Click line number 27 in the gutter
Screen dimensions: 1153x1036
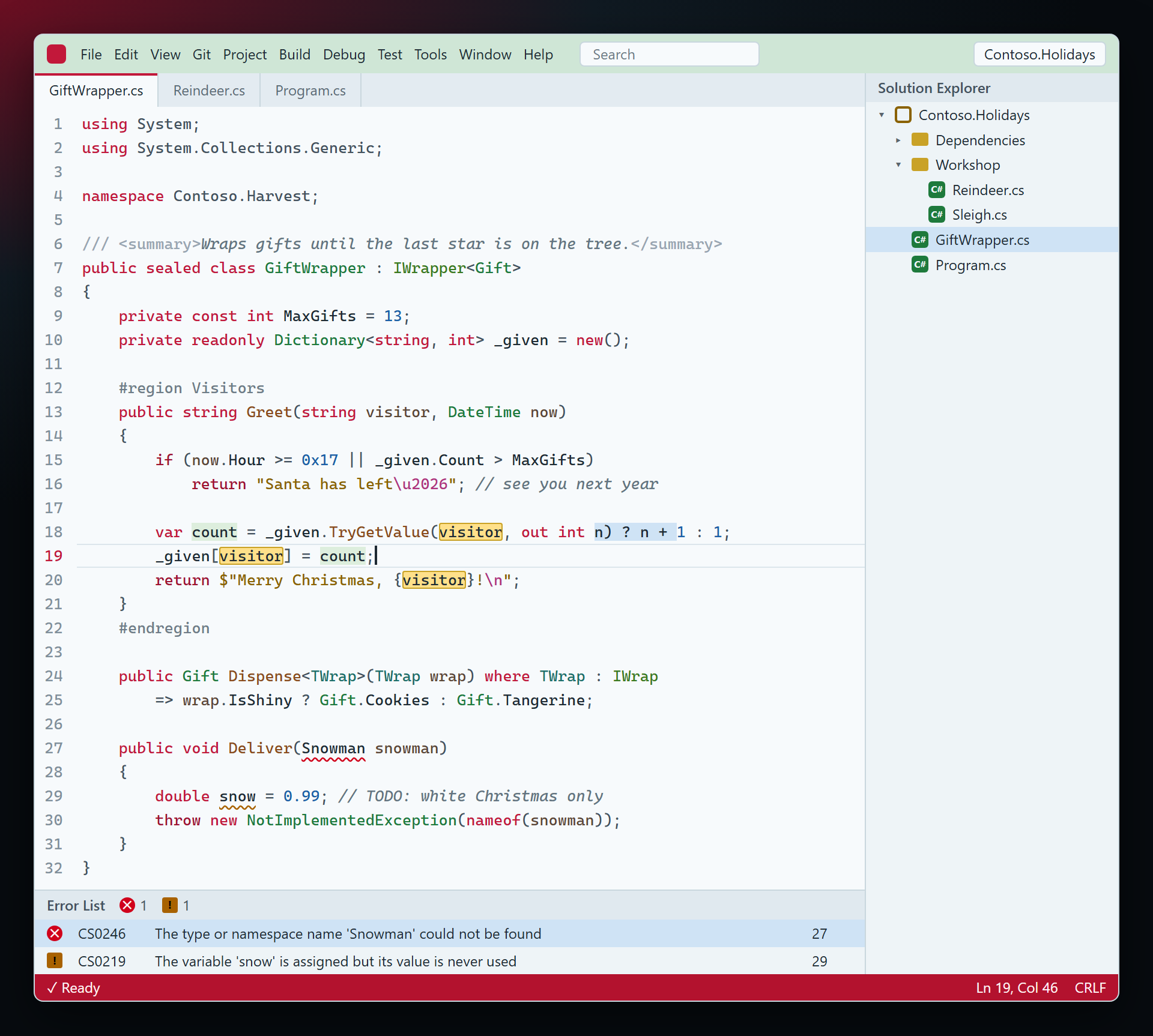point(53,748)
